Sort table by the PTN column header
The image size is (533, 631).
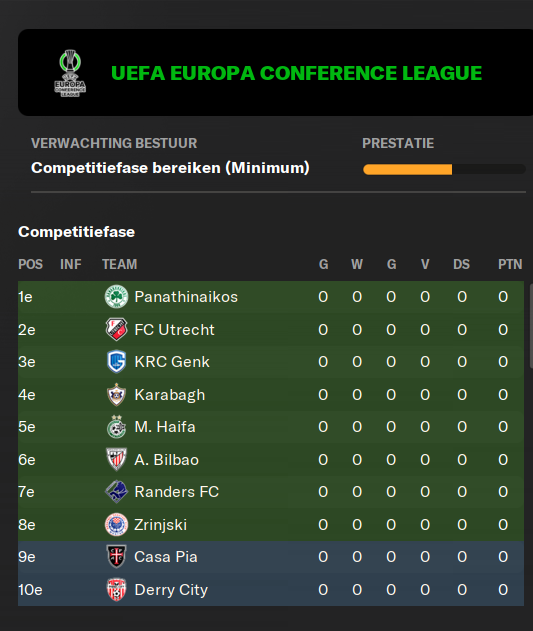click(510, 264)
